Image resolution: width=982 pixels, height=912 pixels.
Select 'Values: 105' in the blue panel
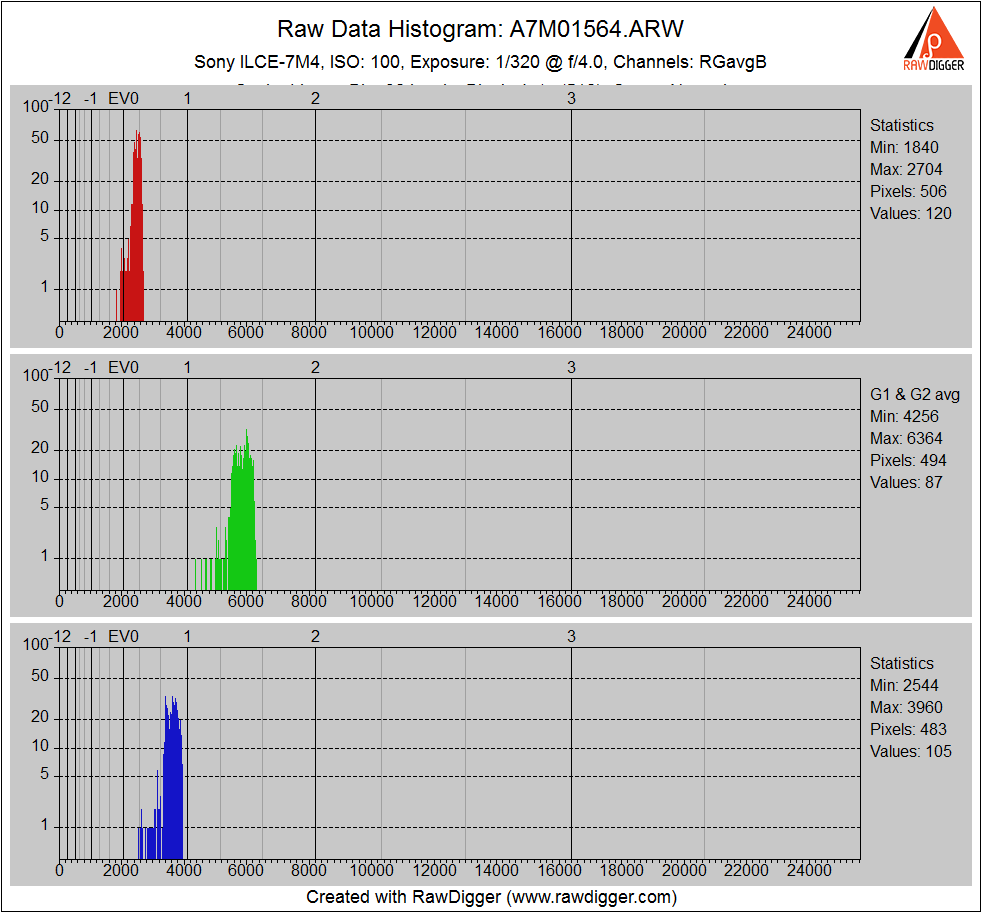(910, 751)
